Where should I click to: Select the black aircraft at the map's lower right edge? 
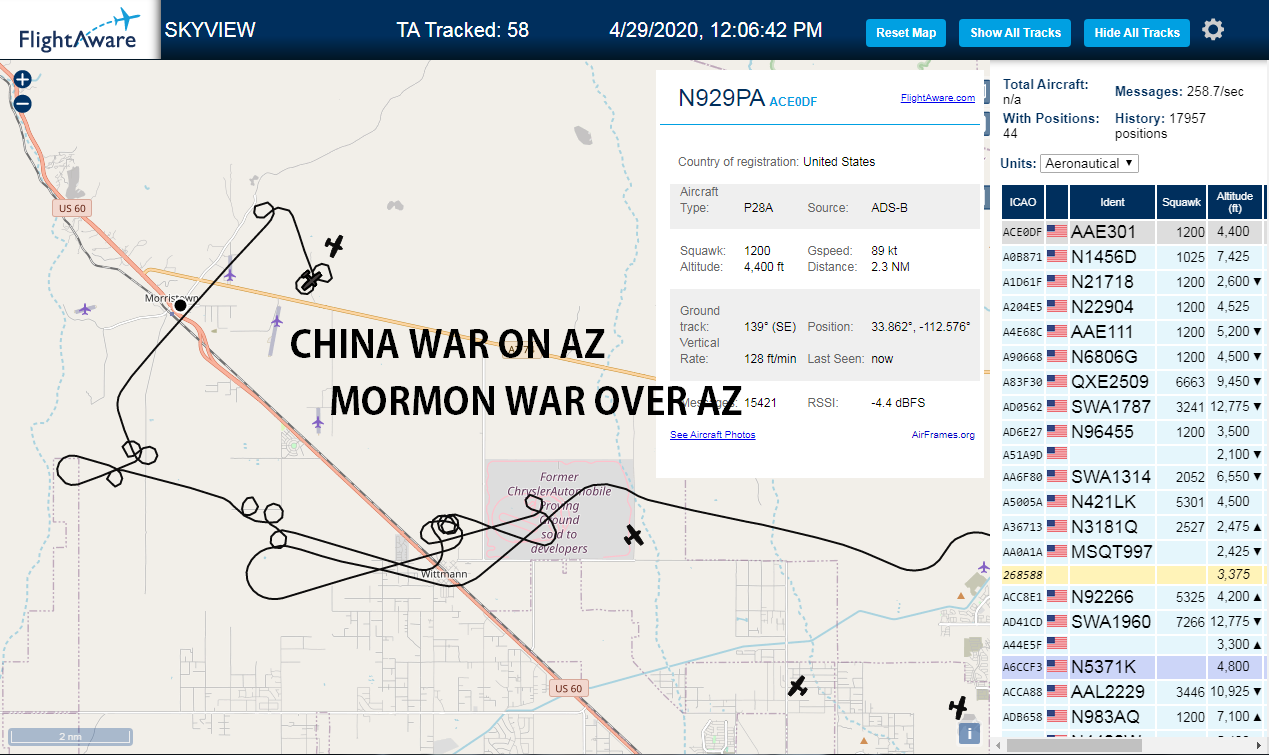coord(959,708)
